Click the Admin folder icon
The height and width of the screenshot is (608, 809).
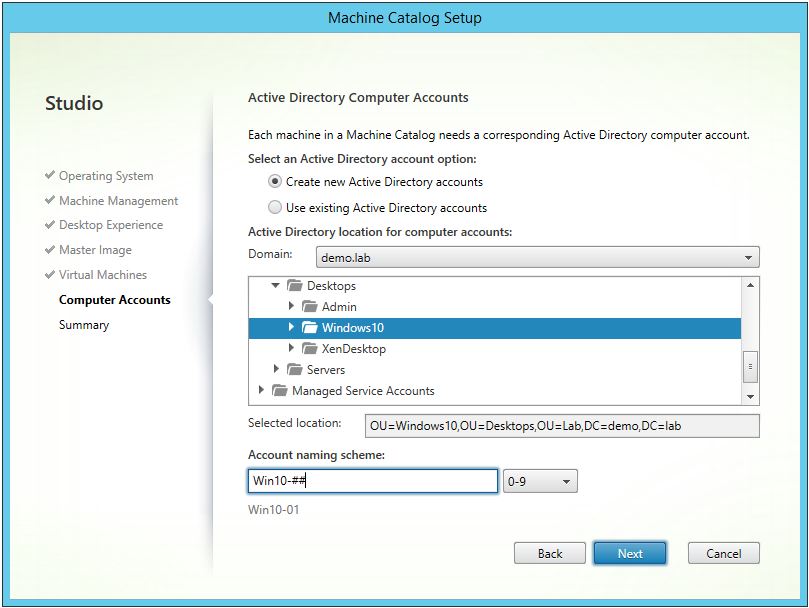pos(309,307)
